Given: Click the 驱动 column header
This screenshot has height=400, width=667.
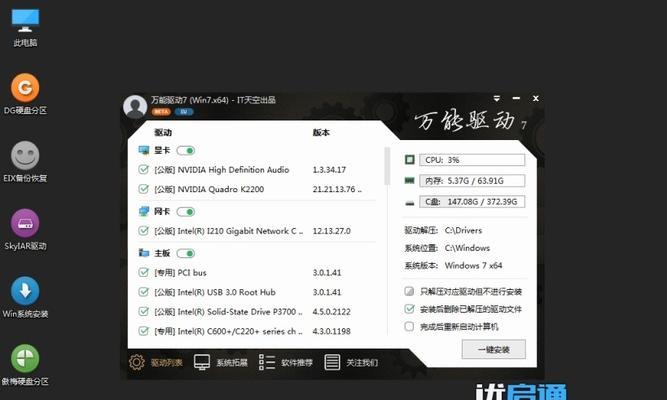Looking at the screenshot, I should pyautogui.click(x=163, y=132).
